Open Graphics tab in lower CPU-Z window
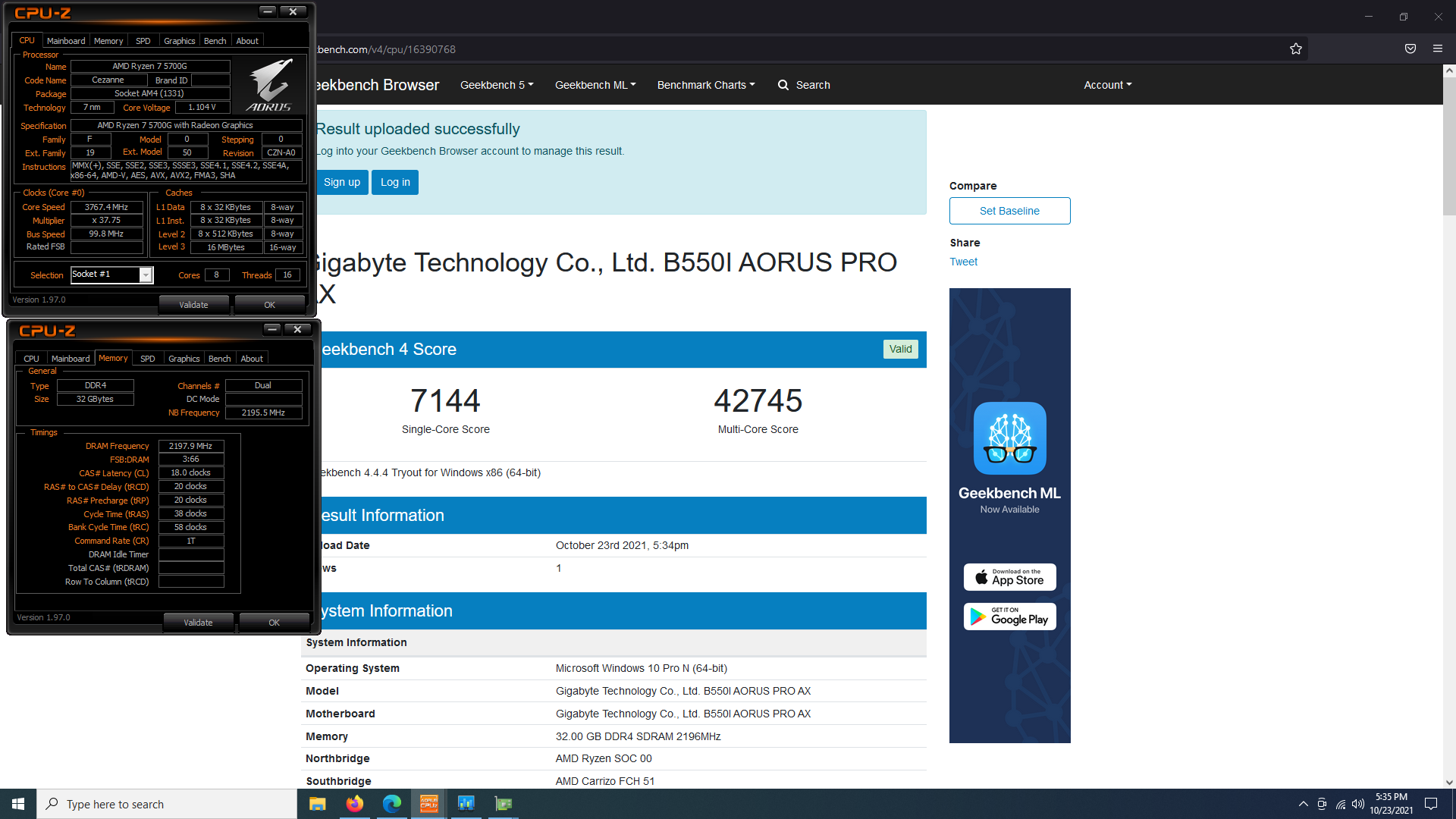This screenshot has width=1456, height=819. (x=184, y=359)
